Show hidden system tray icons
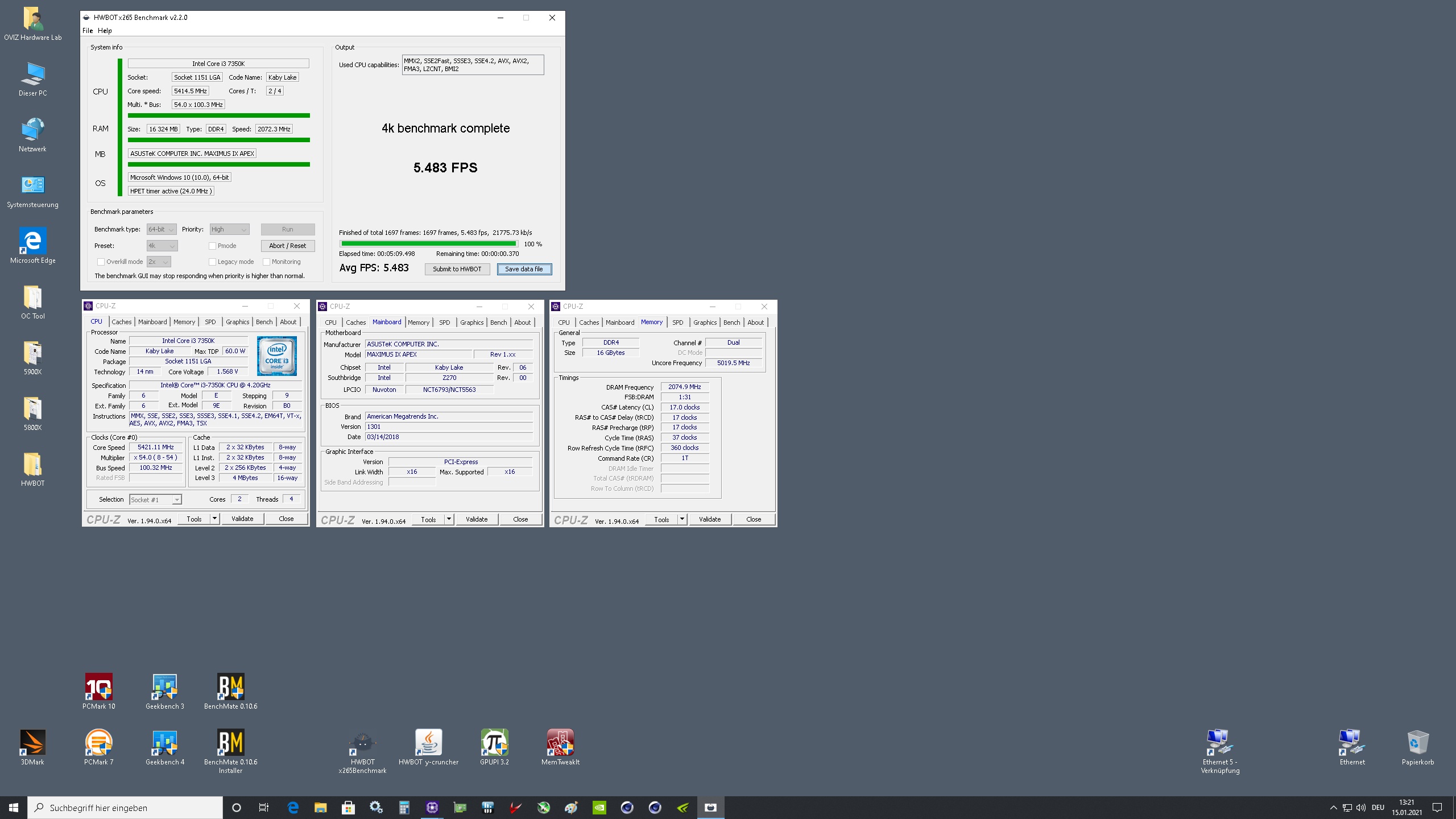 tap(1333, 808)
